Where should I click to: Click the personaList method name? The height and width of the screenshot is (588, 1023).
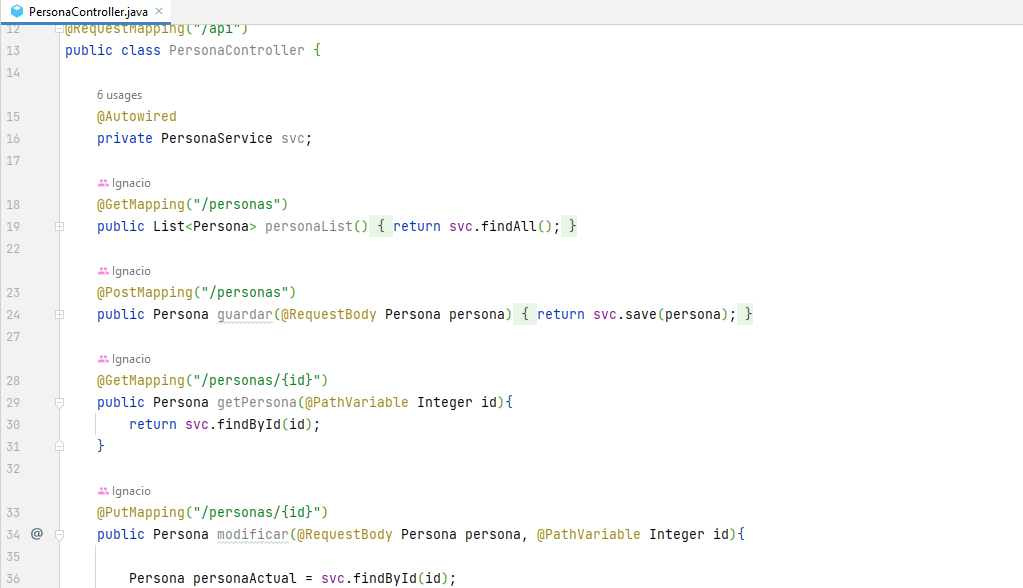click(309, 226)
